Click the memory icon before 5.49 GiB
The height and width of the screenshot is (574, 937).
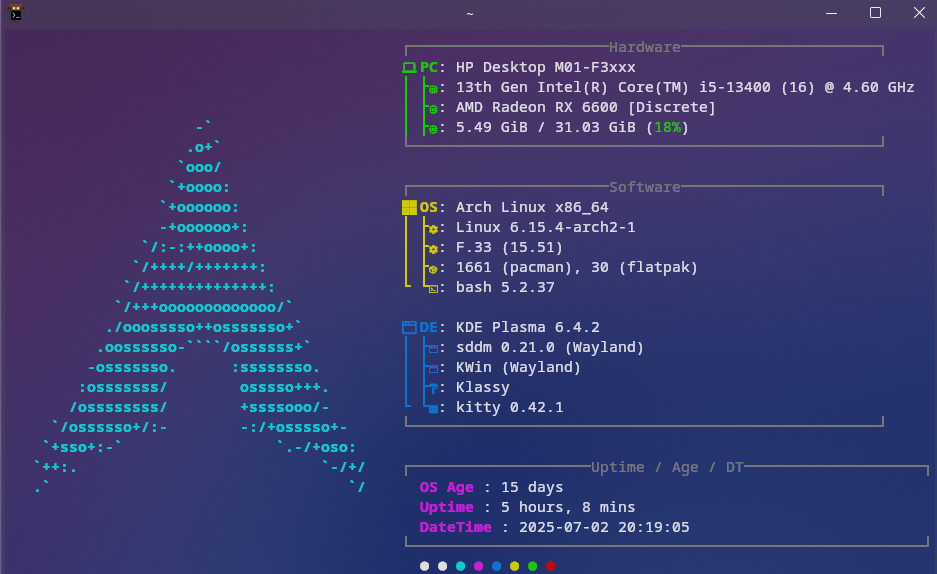point(433,128)
